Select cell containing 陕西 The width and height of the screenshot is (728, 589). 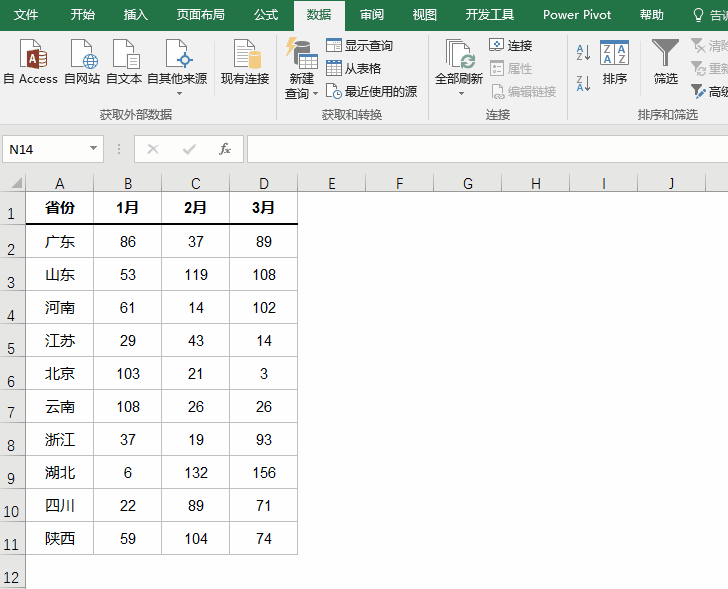pos(59,538)
